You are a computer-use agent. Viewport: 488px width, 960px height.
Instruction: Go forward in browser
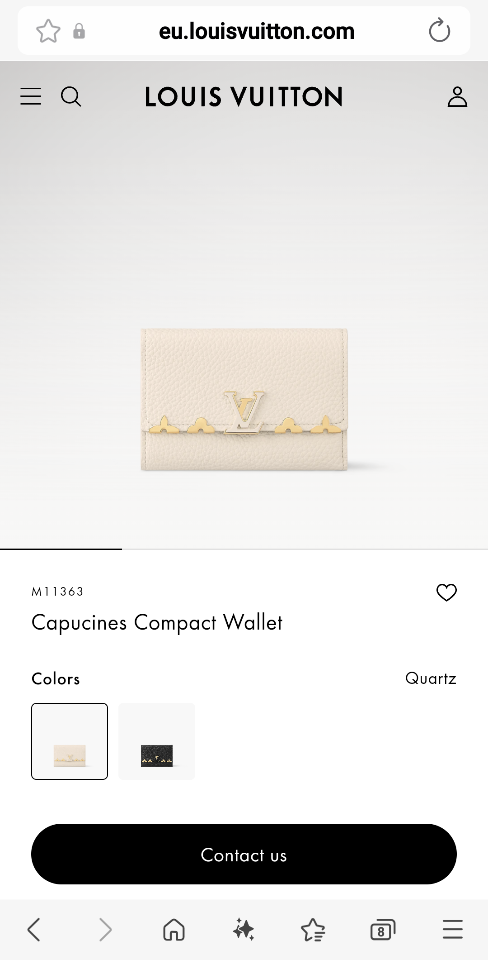point(105,929)
